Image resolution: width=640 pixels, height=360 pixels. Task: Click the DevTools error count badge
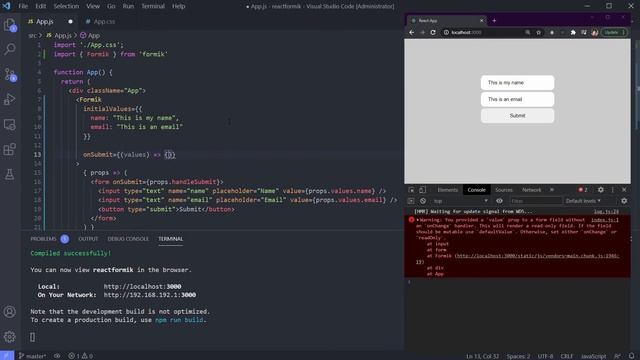(583, 190)
